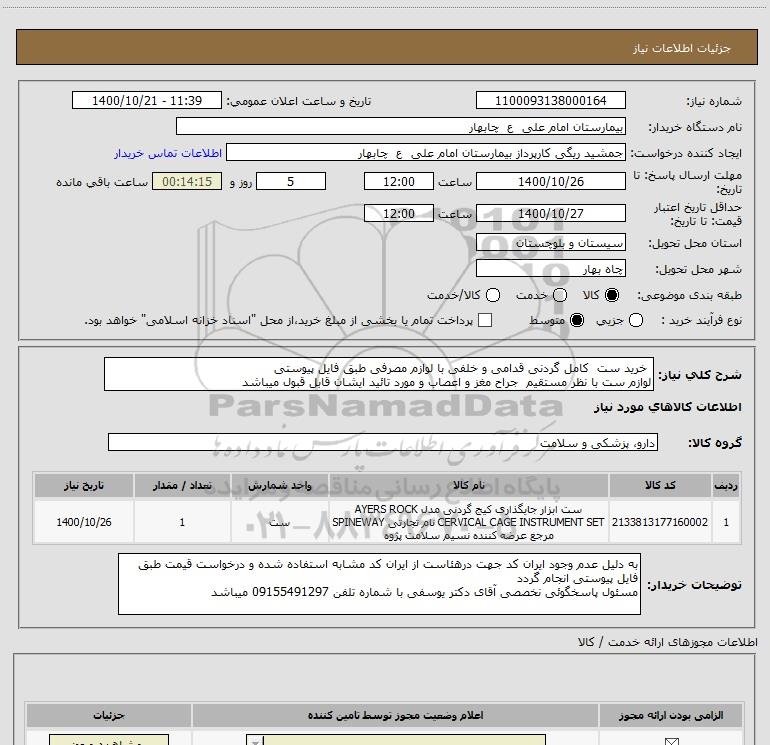Click the واحد شمارش column header
770x745 pixels.
(x=279, y=486)
